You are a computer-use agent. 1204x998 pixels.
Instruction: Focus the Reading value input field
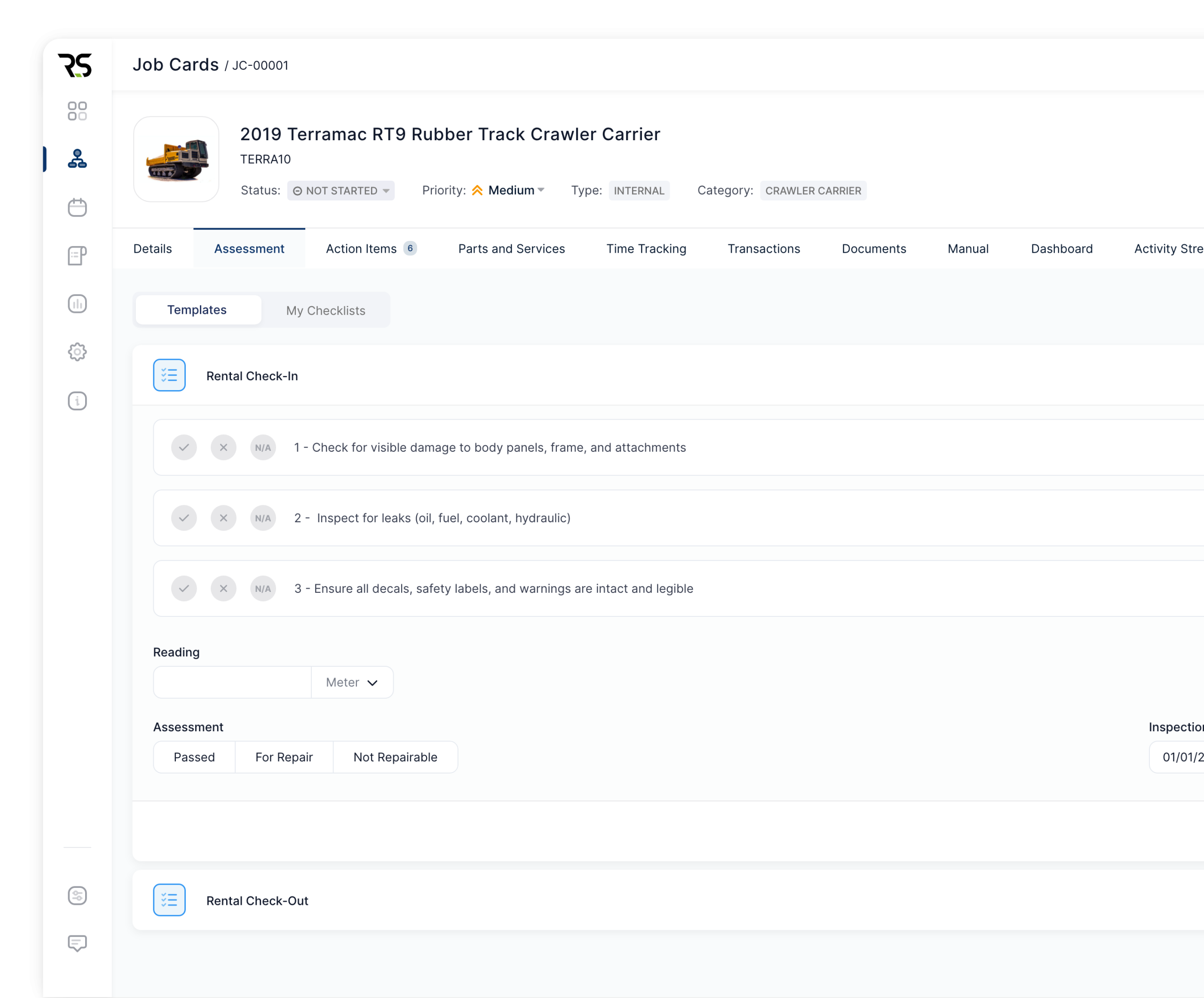click(232, 682)
